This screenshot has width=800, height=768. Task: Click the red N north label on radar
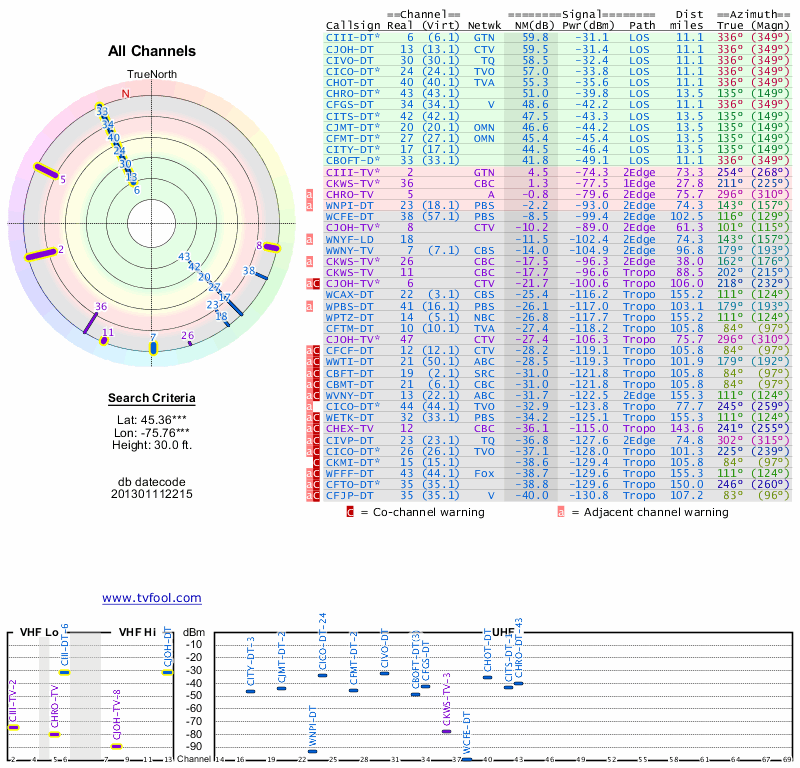pos(125,94)
